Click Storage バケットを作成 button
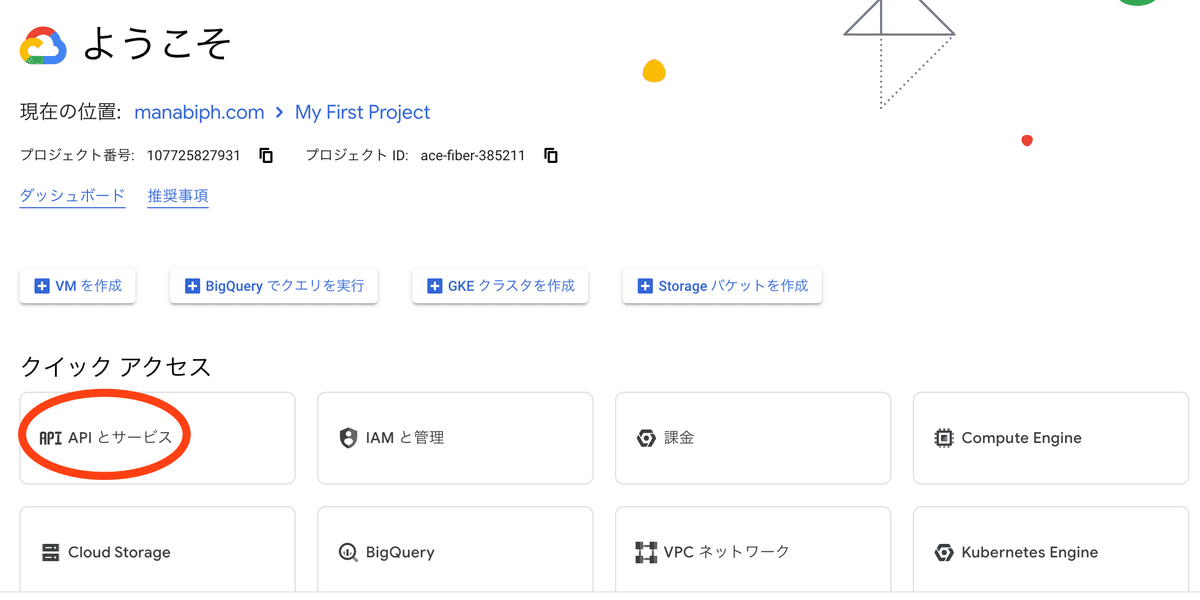This screenshot has height=600, width=1200. (722, 286)
